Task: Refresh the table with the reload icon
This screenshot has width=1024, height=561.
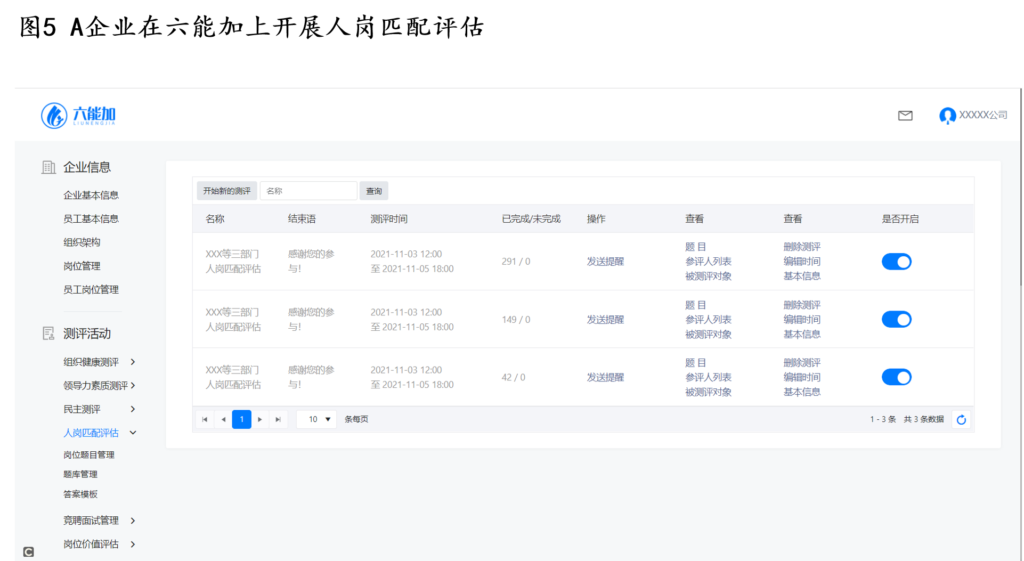Action: coord(961,420)
